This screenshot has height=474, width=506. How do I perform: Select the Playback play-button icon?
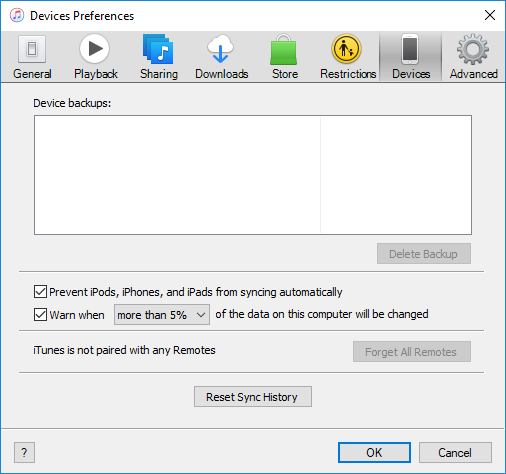pyautogui.click(x=95, y=49)
